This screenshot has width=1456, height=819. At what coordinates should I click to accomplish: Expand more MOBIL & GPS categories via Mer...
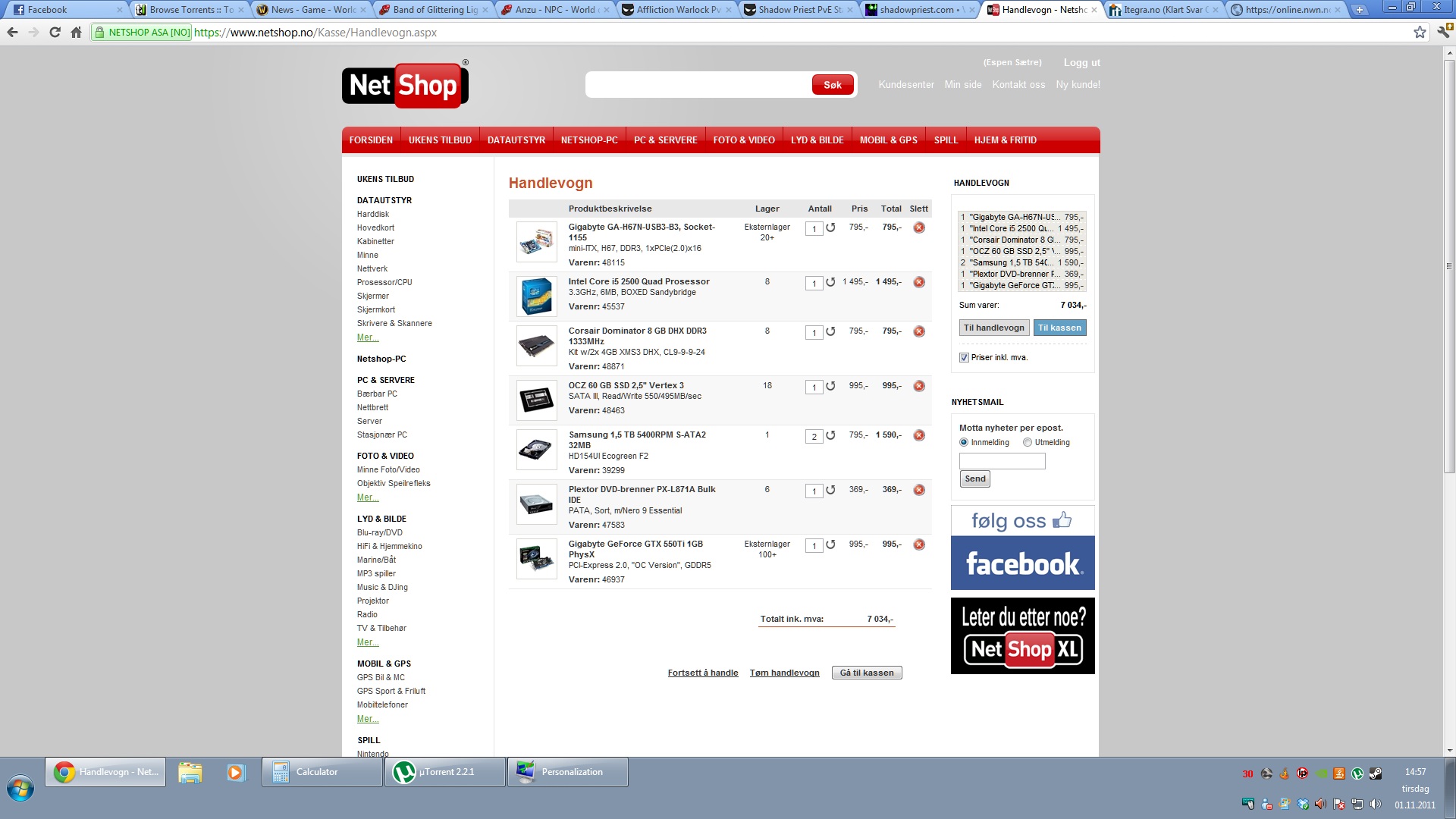[368, 719]
